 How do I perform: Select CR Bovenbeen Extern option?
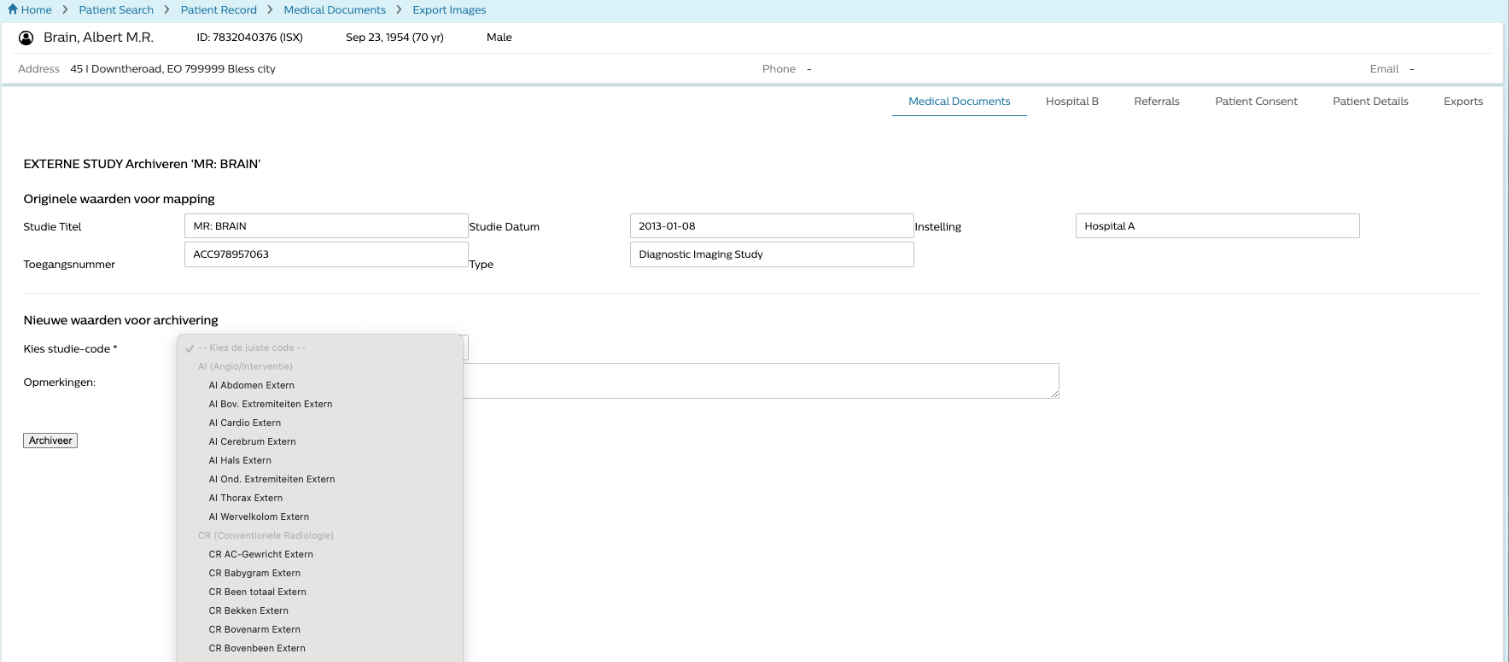click(x=320, y=648)
